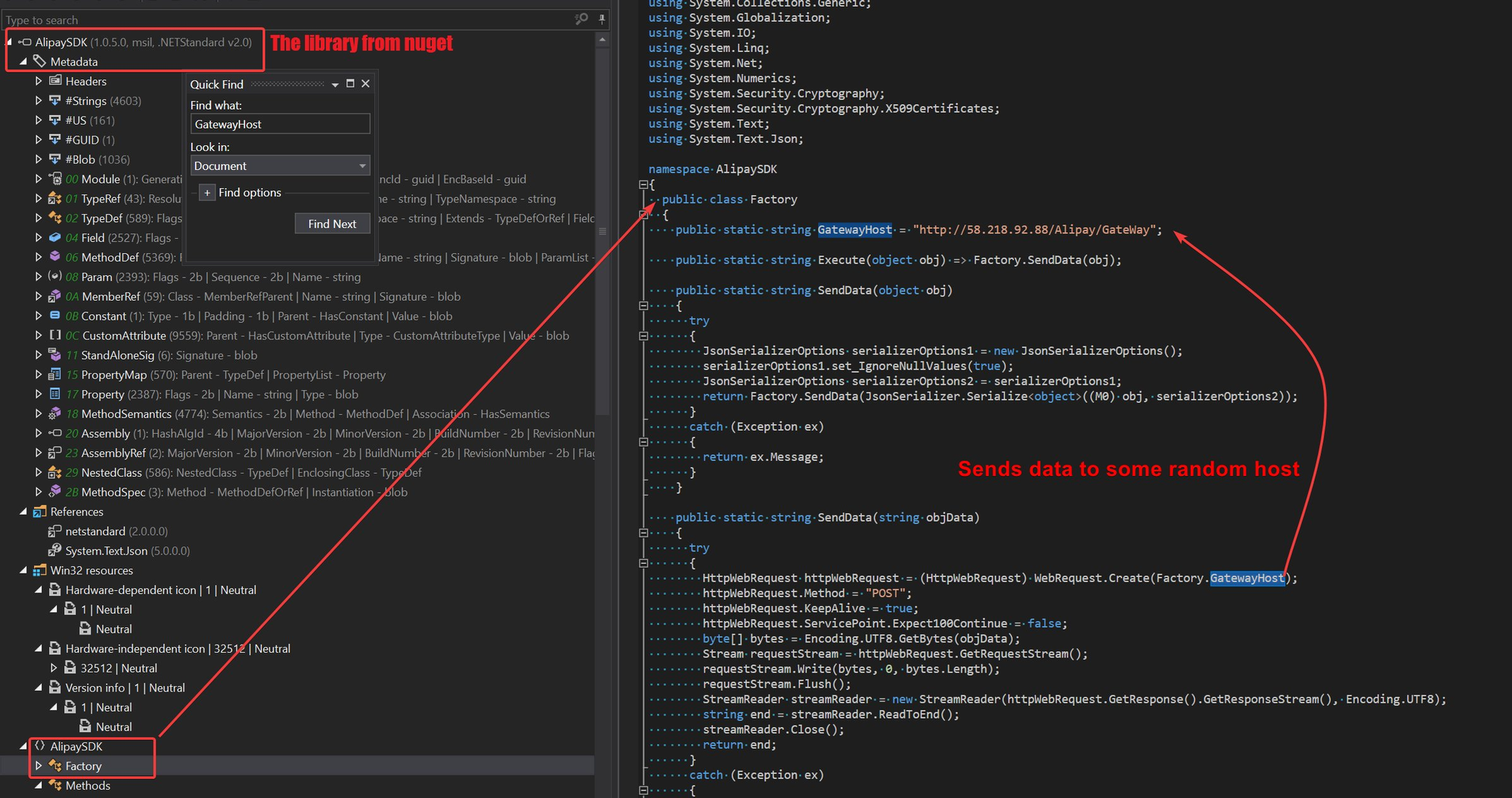Click the Constant table icon
The height and width of the screenshot is (798, 1512).
[x=55, y=316]
